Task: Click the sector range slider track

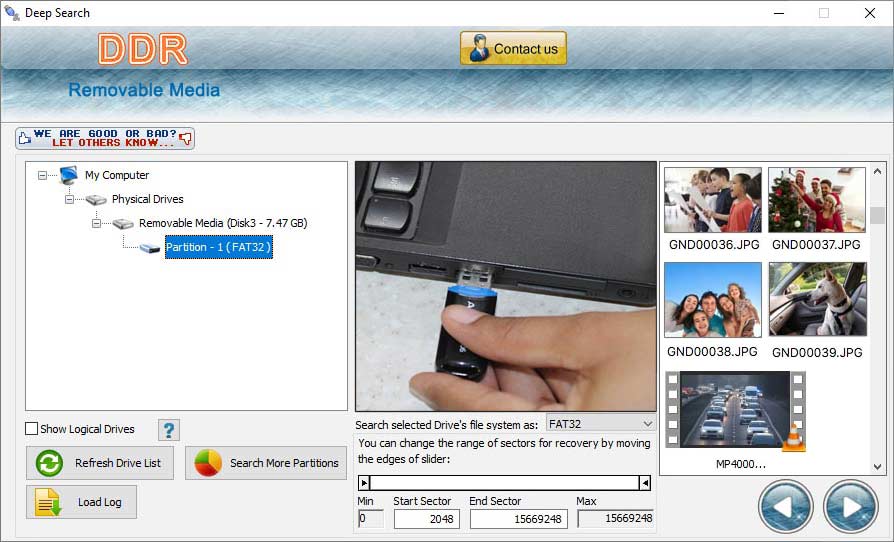Action: (x=505, y=483)
